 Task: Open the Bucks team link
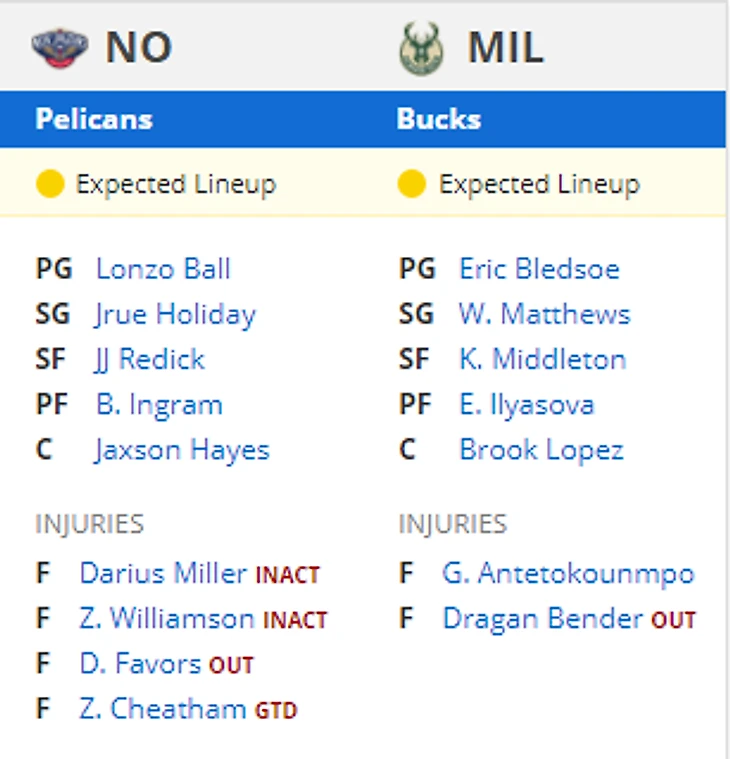coord(439,119)
